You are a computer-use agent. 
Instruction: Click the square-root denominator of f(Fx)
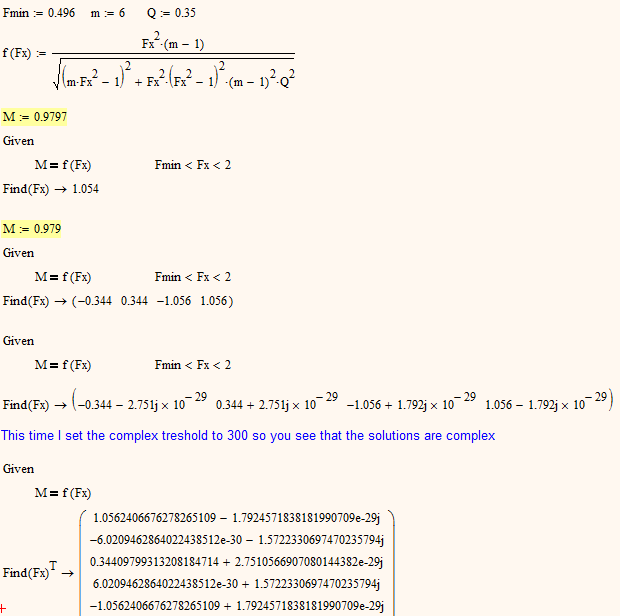[174, 74]
